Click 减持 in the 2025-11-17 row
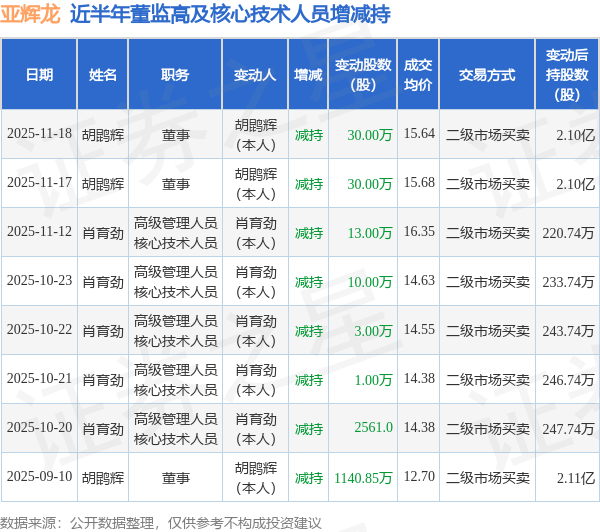 click(x=308, y=183)
